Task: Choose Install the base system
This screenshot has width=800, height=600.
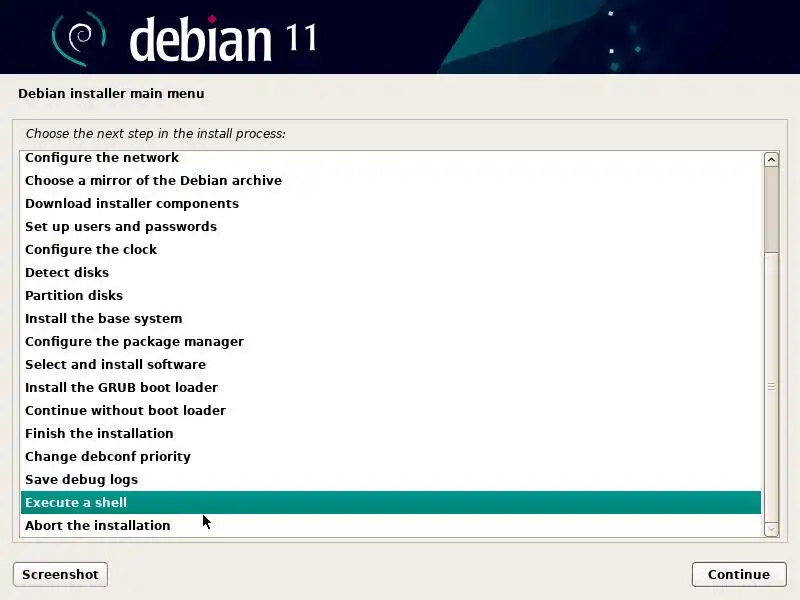Action: pos(390,318)
